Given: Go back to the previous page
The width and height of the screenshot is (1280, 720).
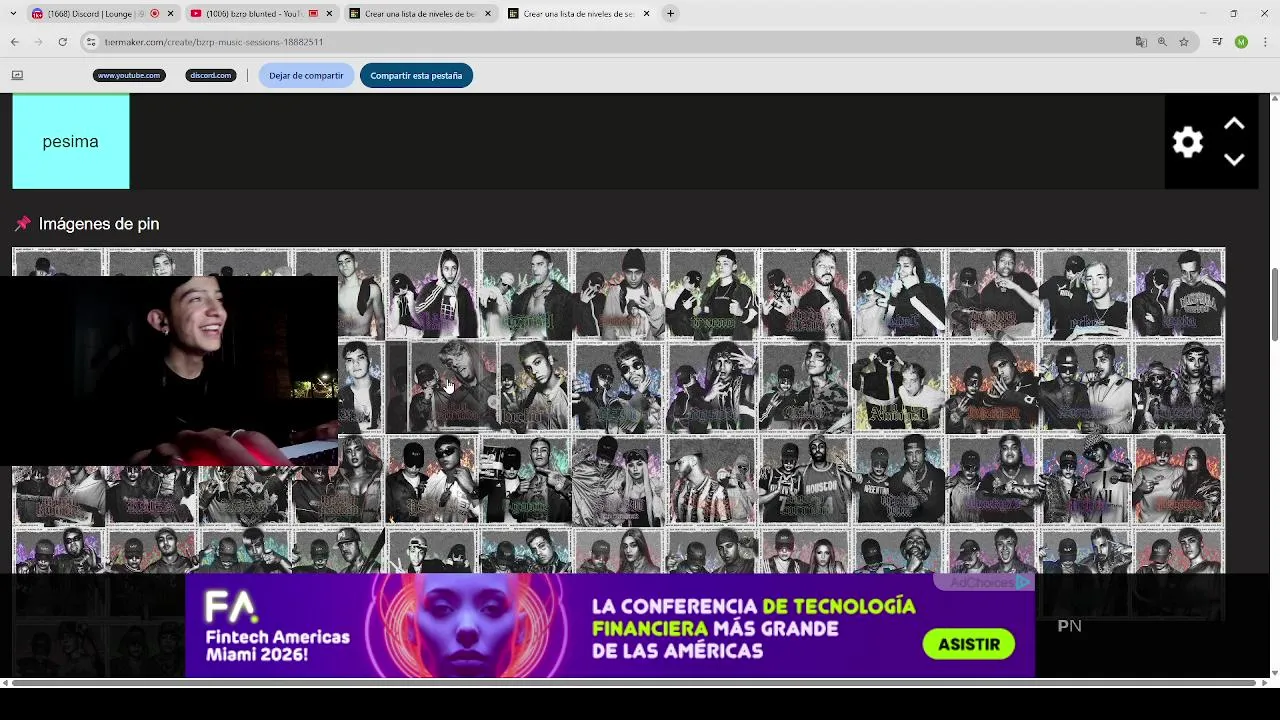Looking at the screenshot, I should click(15, 42).
